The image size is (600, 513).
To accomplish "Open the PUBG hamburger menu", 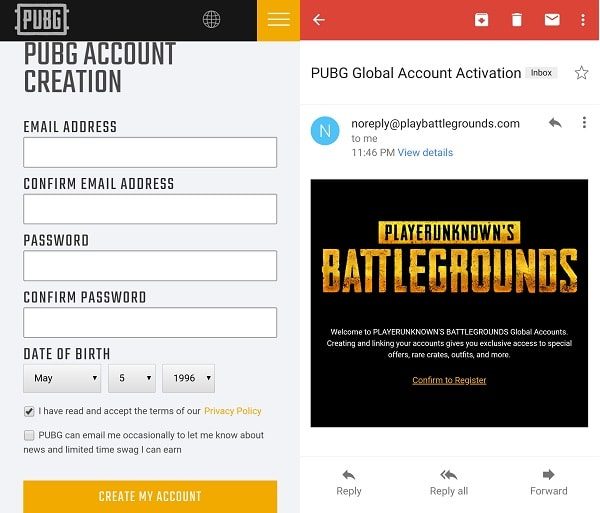I will (278, 20).
